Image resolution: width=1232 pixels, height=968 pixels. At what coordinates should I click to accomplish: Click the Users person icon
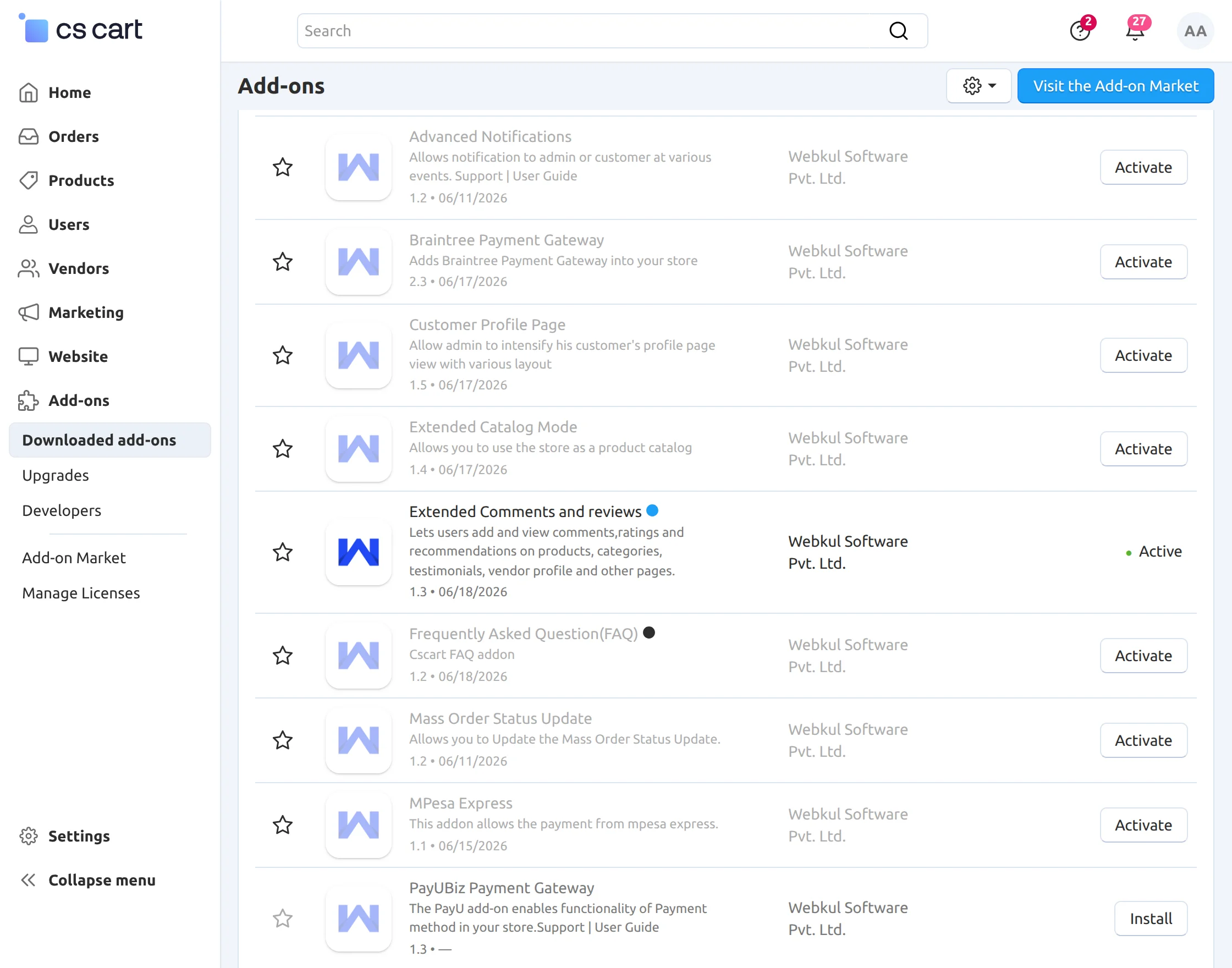point(29,224)
